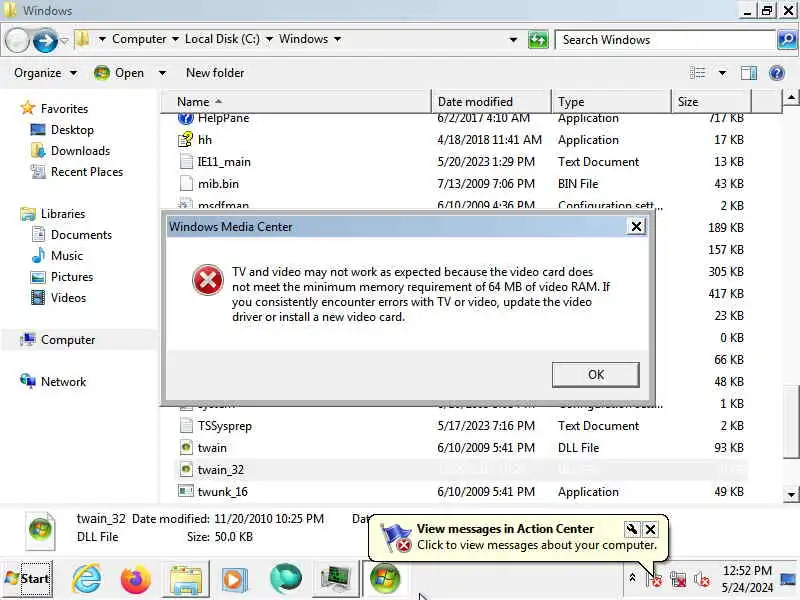This screenshot has height=600, width=800.
Task: Click the Explorer back arrow button
Action: [x=17, y=40]
